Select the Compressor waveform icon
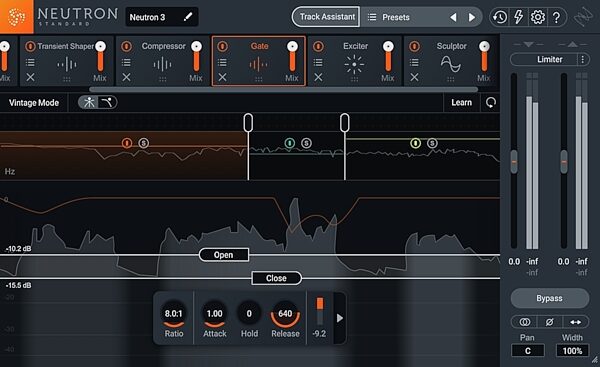Image resolution: width=600 pixels, height=367 pixels. coord(163,64)
